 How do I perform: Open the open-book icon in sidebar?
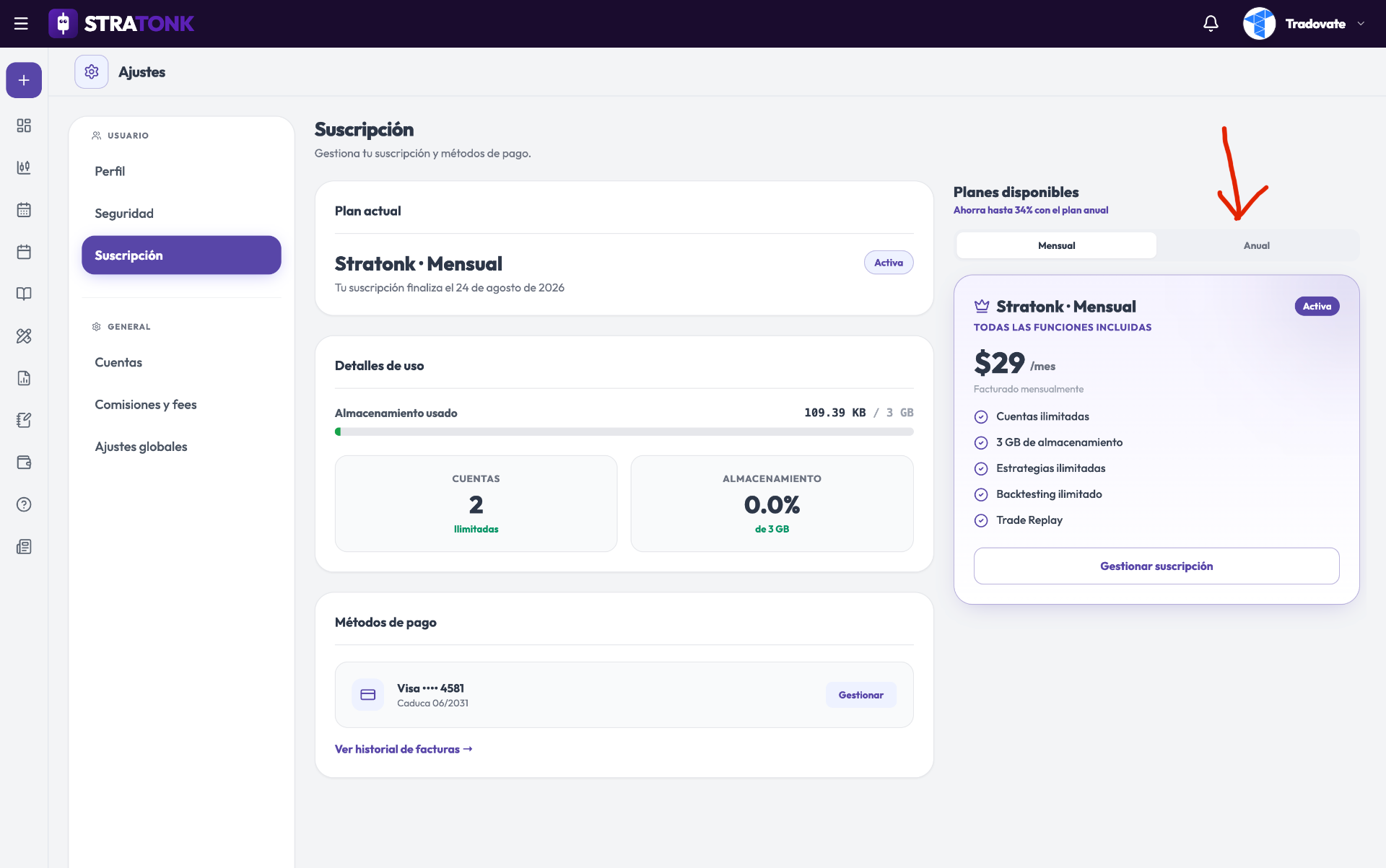click(x=24, y=294)
